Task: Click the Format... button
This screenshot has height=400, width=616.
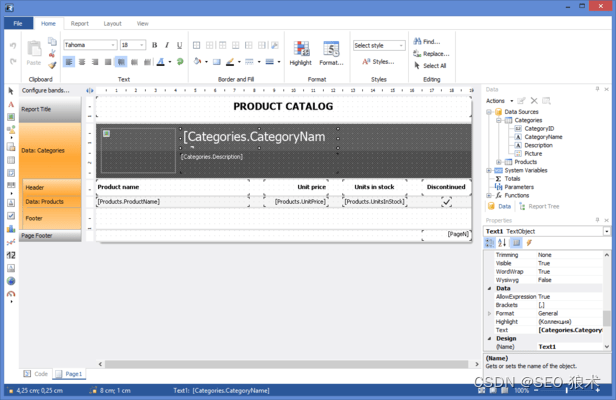Action: (x=331, y=53)
